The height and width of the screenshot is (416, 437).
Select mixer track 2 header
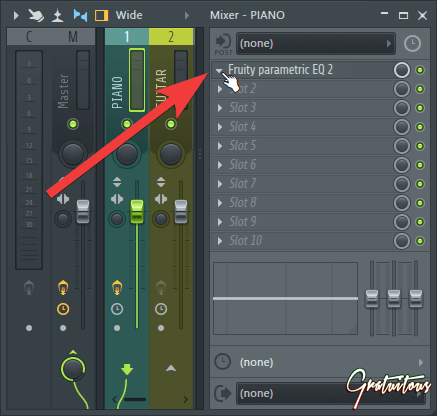coord(171,36)
